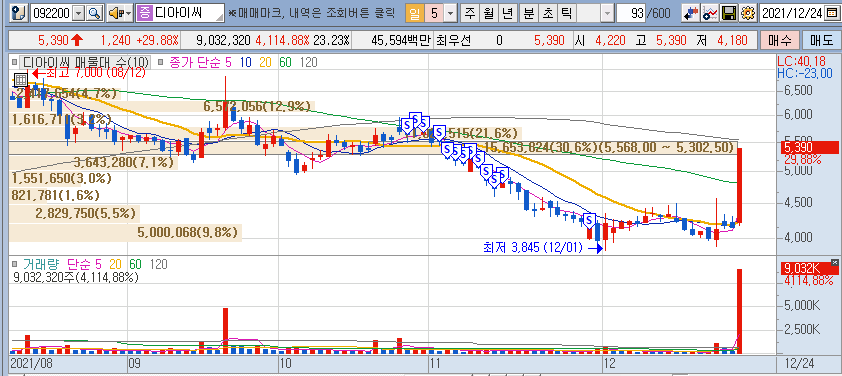Click the 최저 3,845 (12/01) low marker
This screenshot has width=842, height=376.
543,248
